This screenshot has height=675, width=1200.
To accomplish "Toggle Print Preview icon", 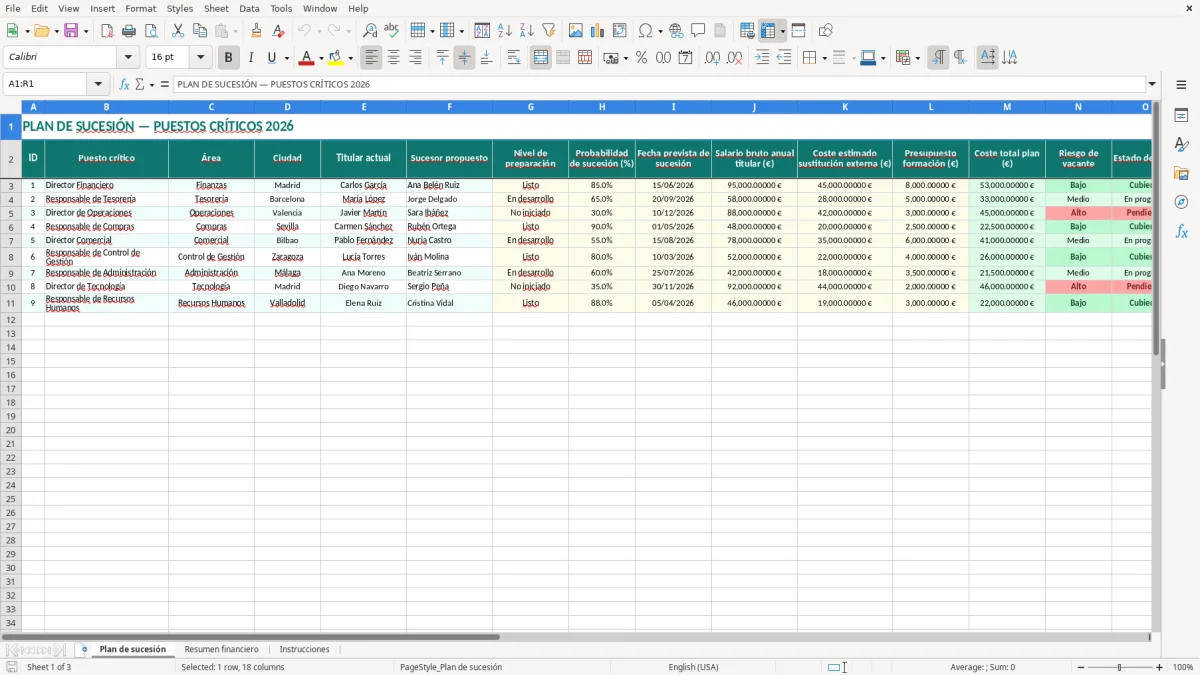I will click(151, 31).
